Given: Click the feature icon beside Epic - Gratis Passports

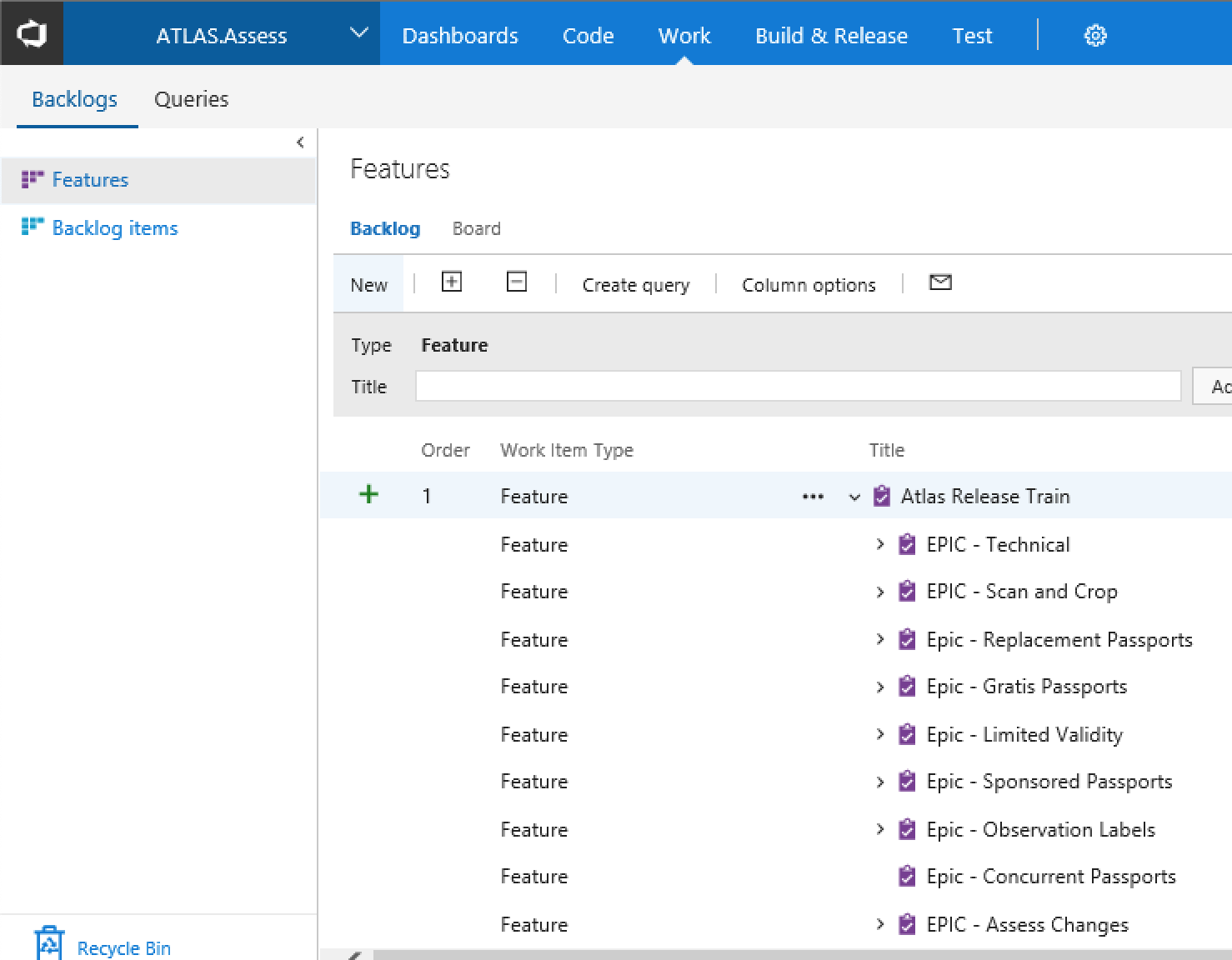Looking at the screenshot, I should pyautogui.click(x=908, y=686).
